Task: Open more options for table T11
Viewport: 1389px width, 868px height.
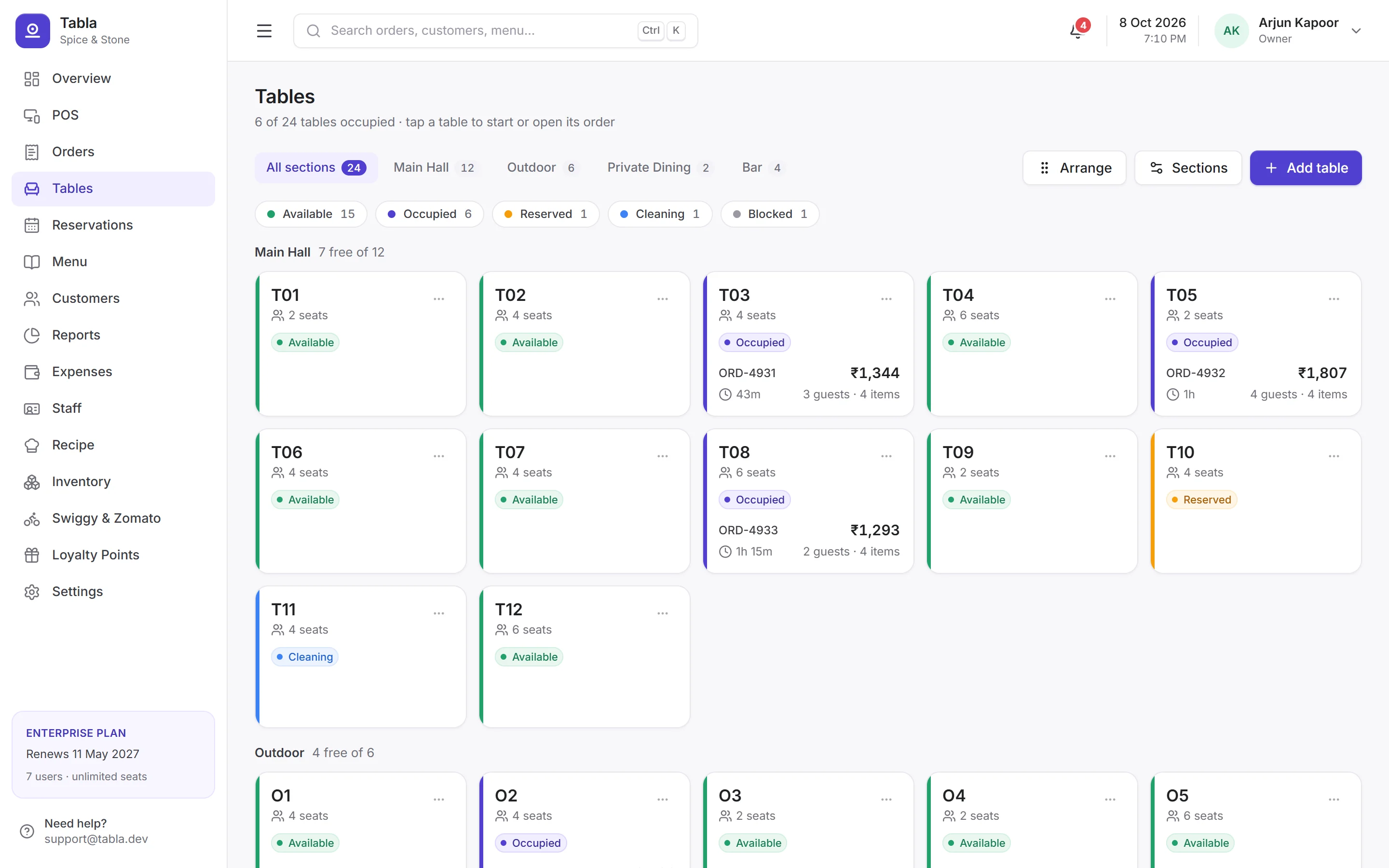Action: pos(438,614)
